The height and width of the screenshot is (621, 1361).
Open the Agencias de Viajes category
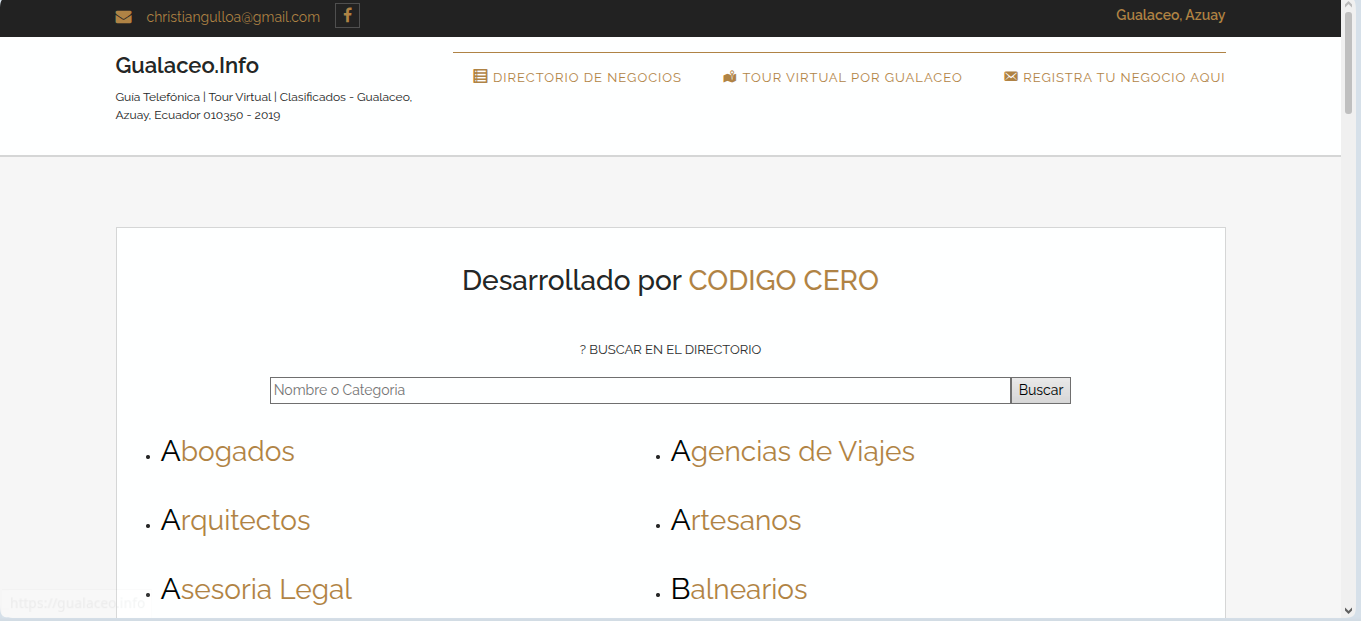pyautogui.click(x=792, y=451)
